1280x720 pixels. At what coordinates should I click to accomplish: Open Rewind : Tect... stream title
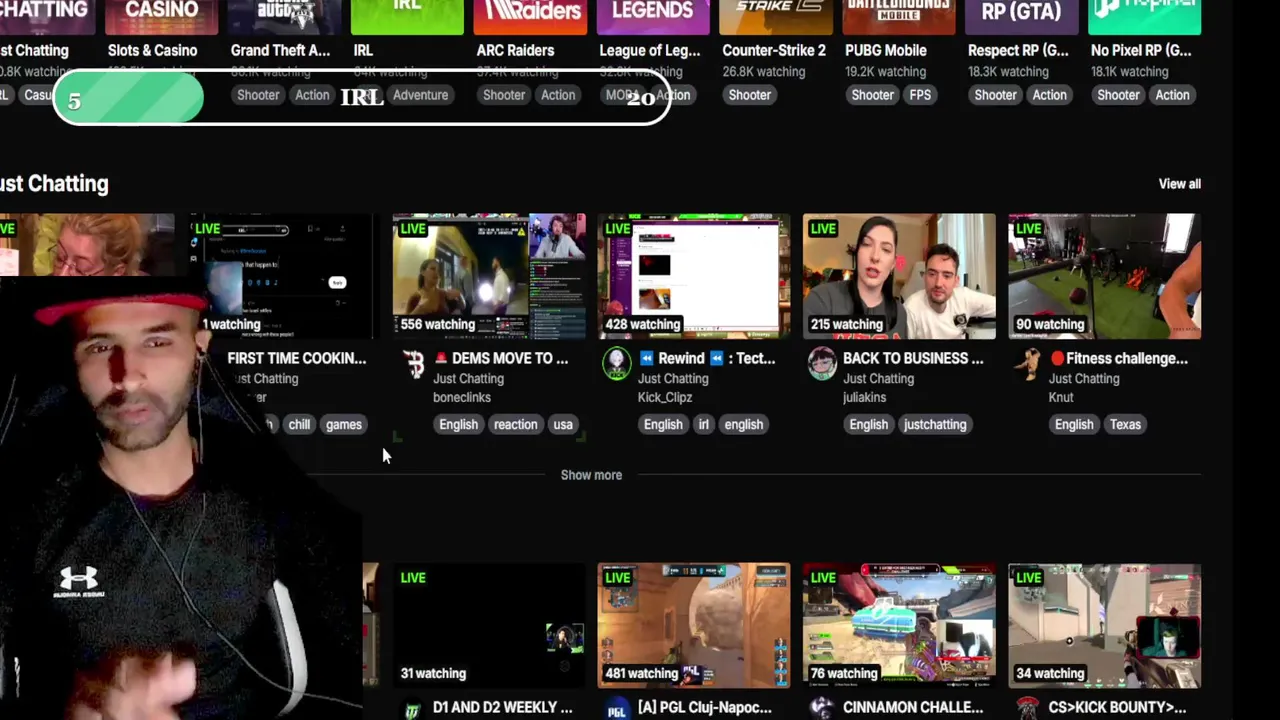(706, 358)
